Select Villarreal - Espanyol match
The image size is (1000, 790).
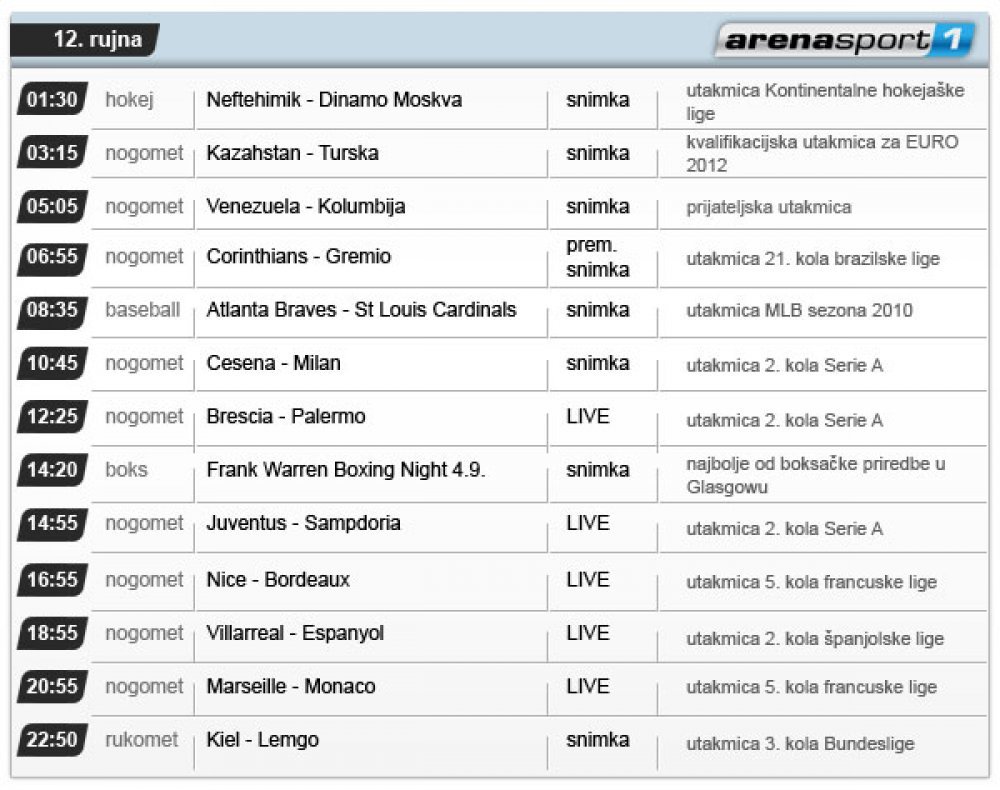tap(295, 633)
